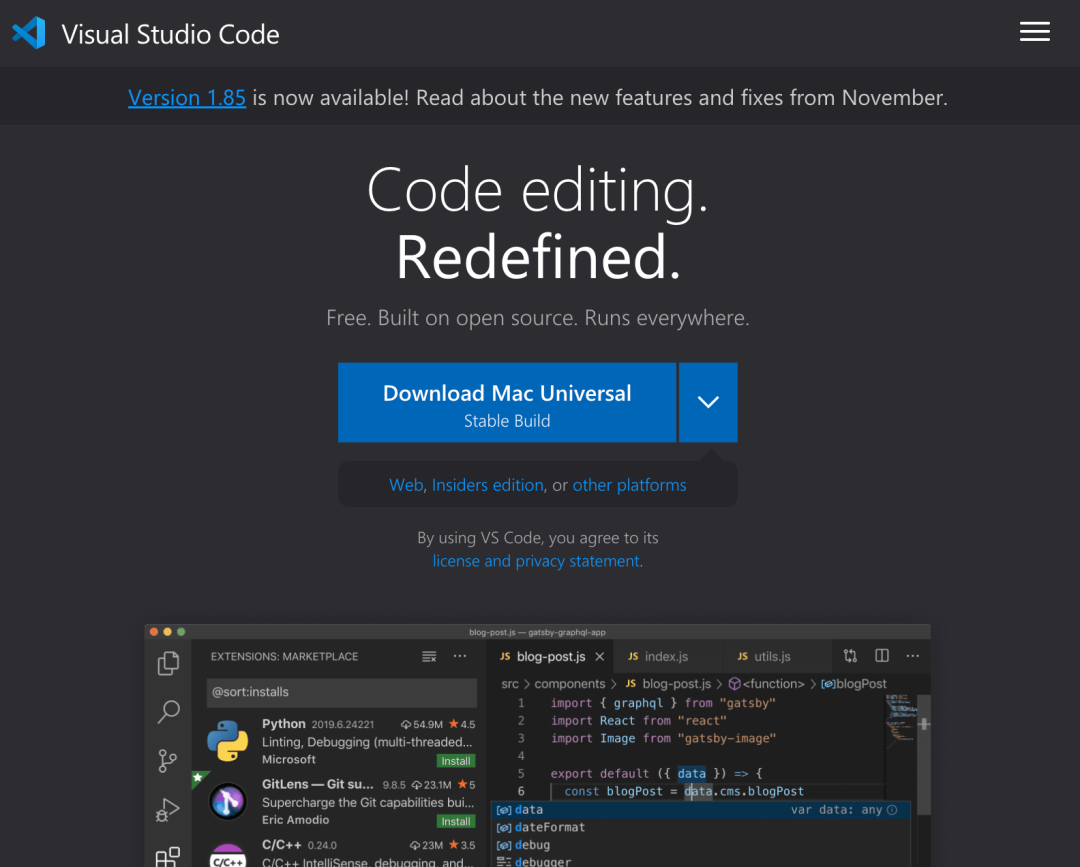This screenshot has width=1080, height=867.
Task: Click the Python download count cloud icon
Action: pyautogui.click(x=406, y=724)
